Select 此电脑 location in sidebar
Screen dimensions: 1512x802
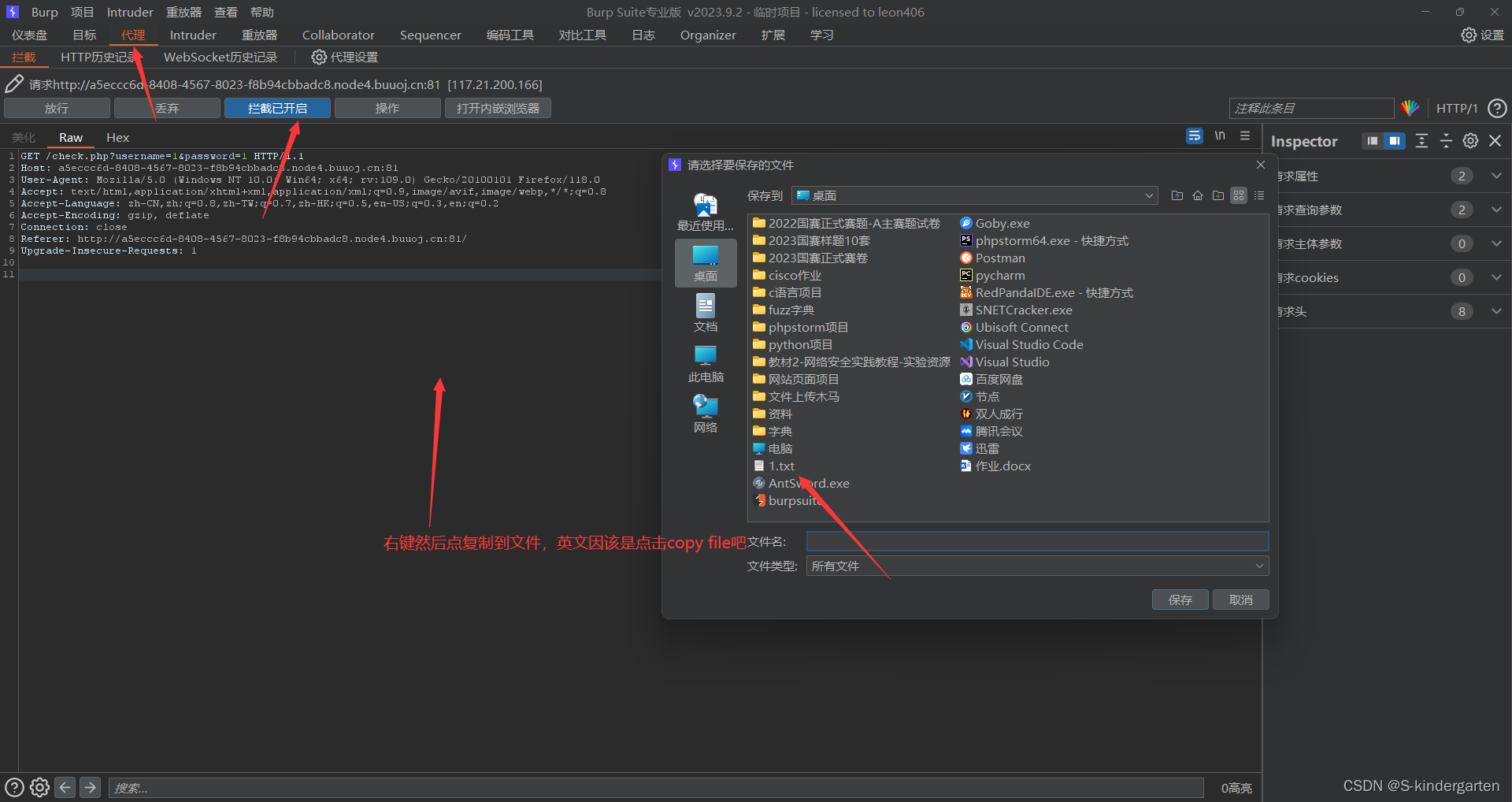[x=706, y=363]
